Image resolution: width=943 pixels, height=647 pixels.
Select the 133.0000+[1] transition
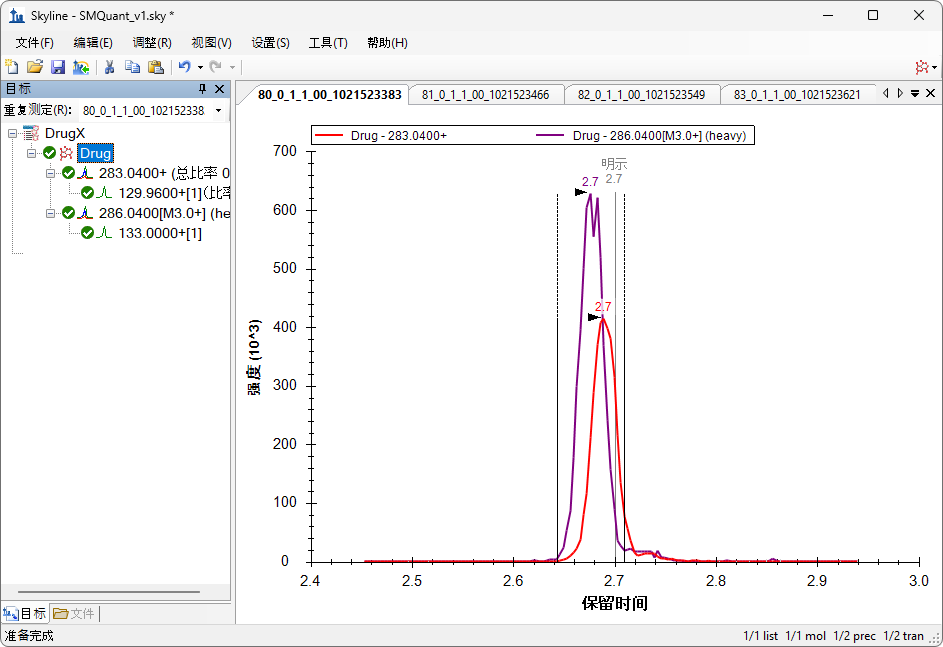click(160, 233)
